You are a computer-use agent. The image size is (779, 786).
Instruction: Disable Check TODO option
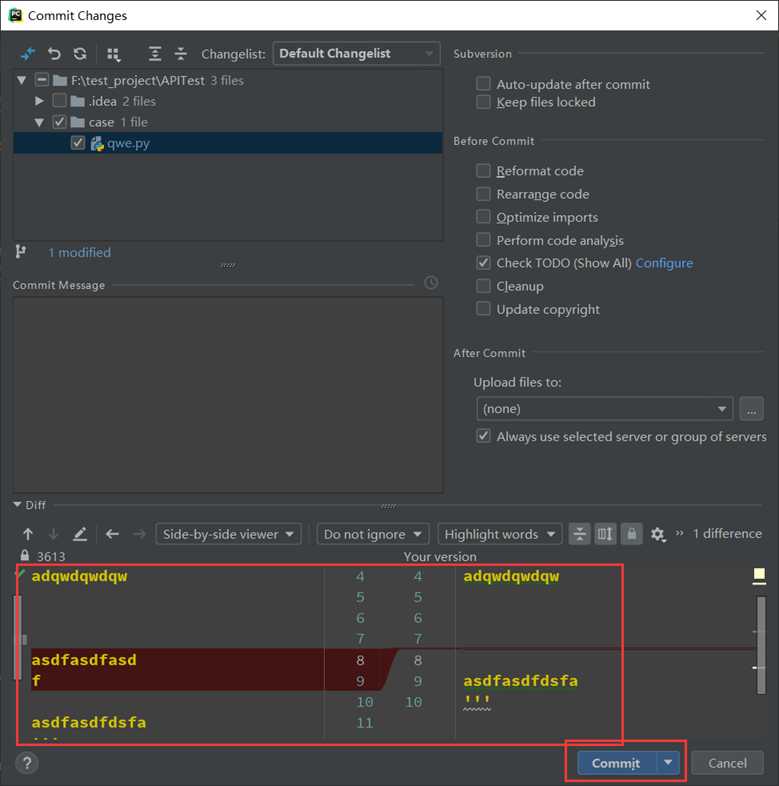(x=483, y=263)
